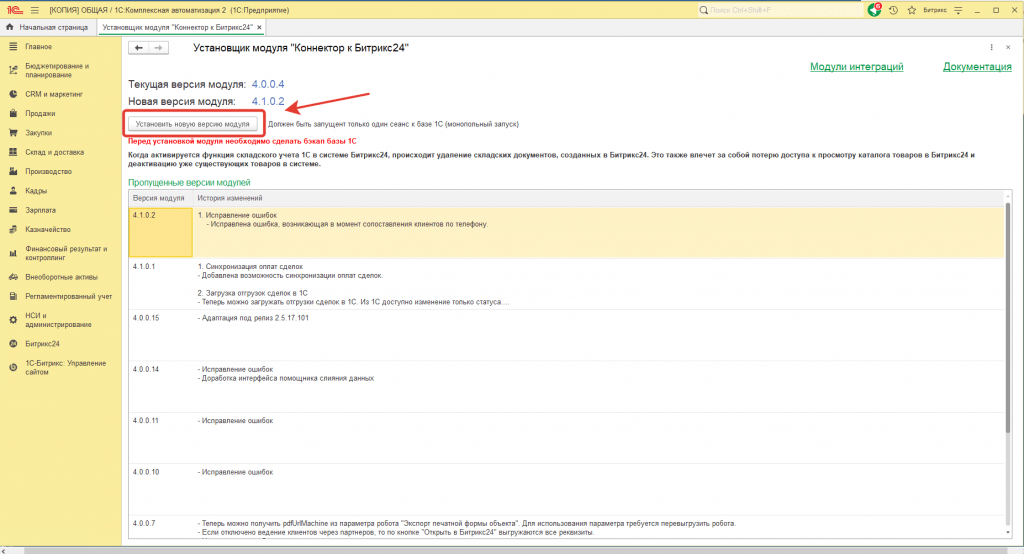Screen dimensions: 1024x554
Task: Click the back arrow navigation button
Action: coord(139,48)
